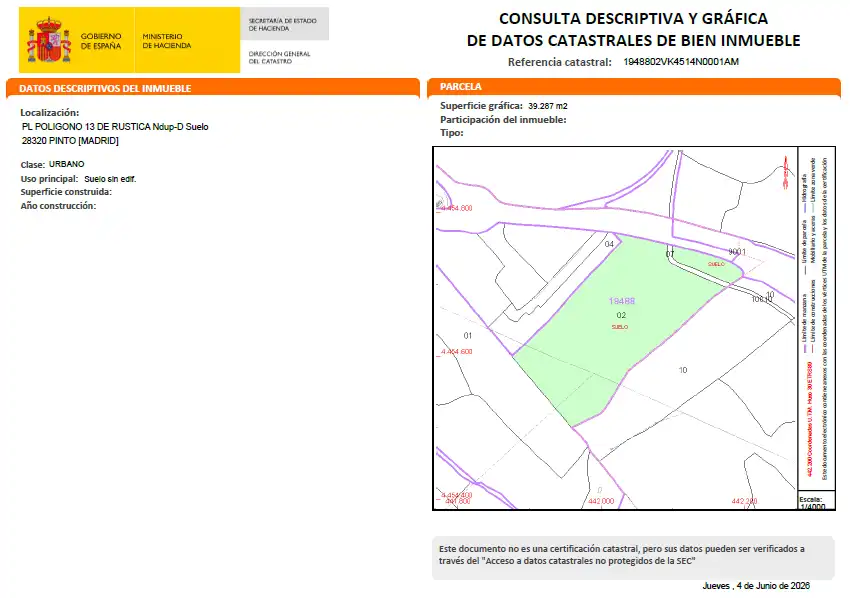The width and height of the screenshot is (850, 598).
Task: Click 'SECRETARÍA DE ESTADO DE HACIENDA' label
Action: [282, 24]
